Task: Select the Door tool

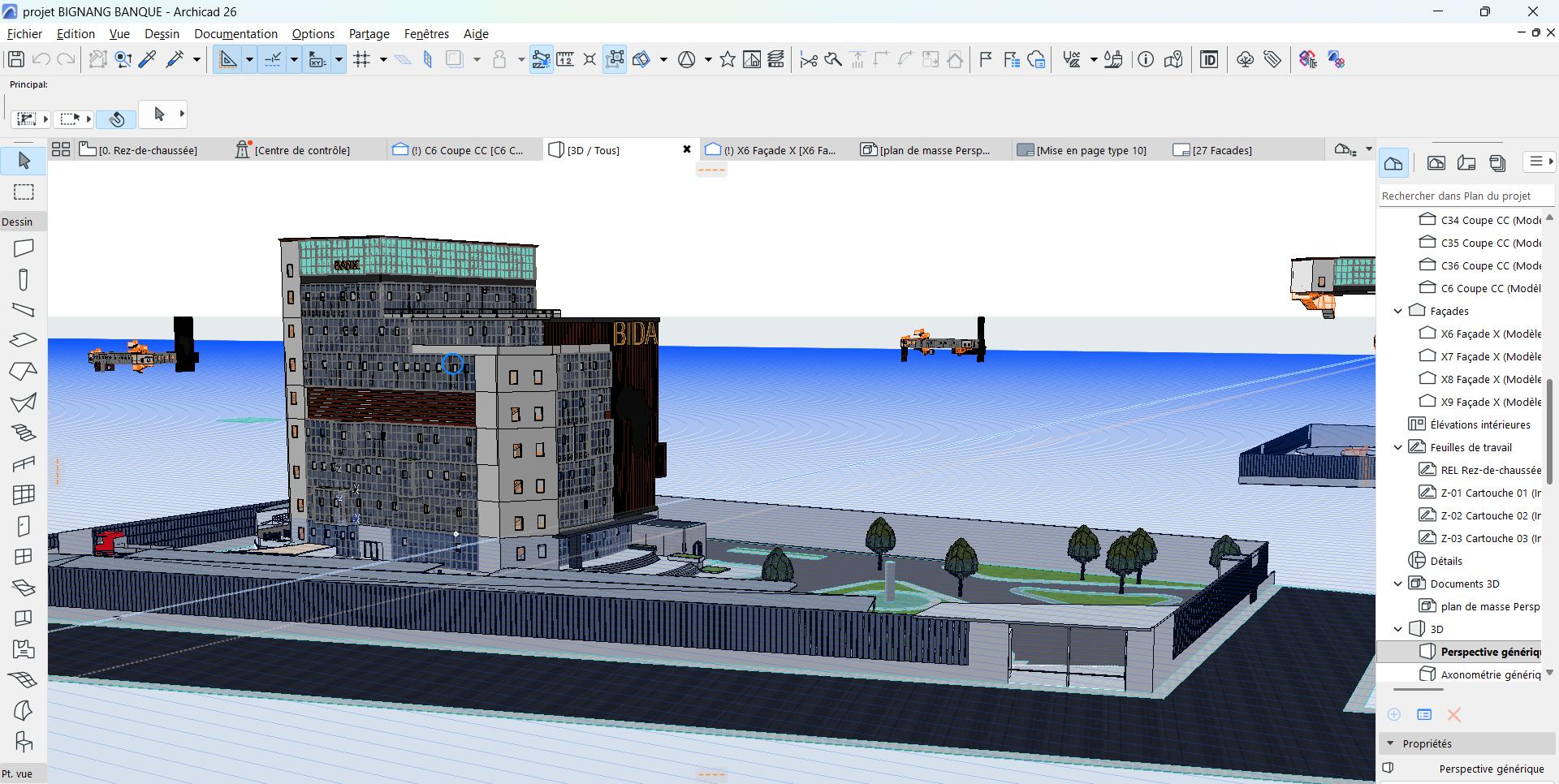Action: 24,526
